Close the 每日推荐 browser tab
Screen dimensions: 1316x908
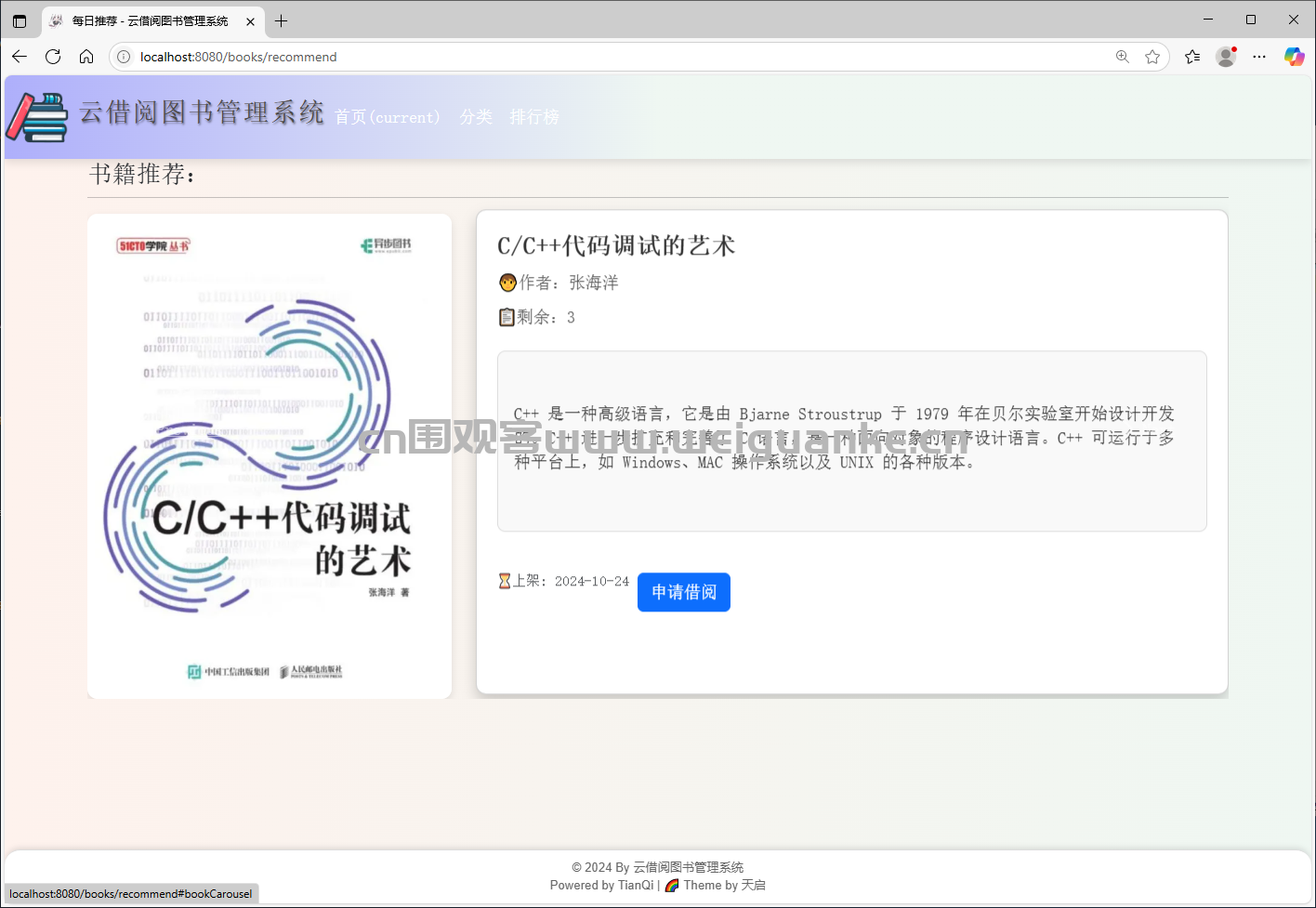tap(250, 20)
